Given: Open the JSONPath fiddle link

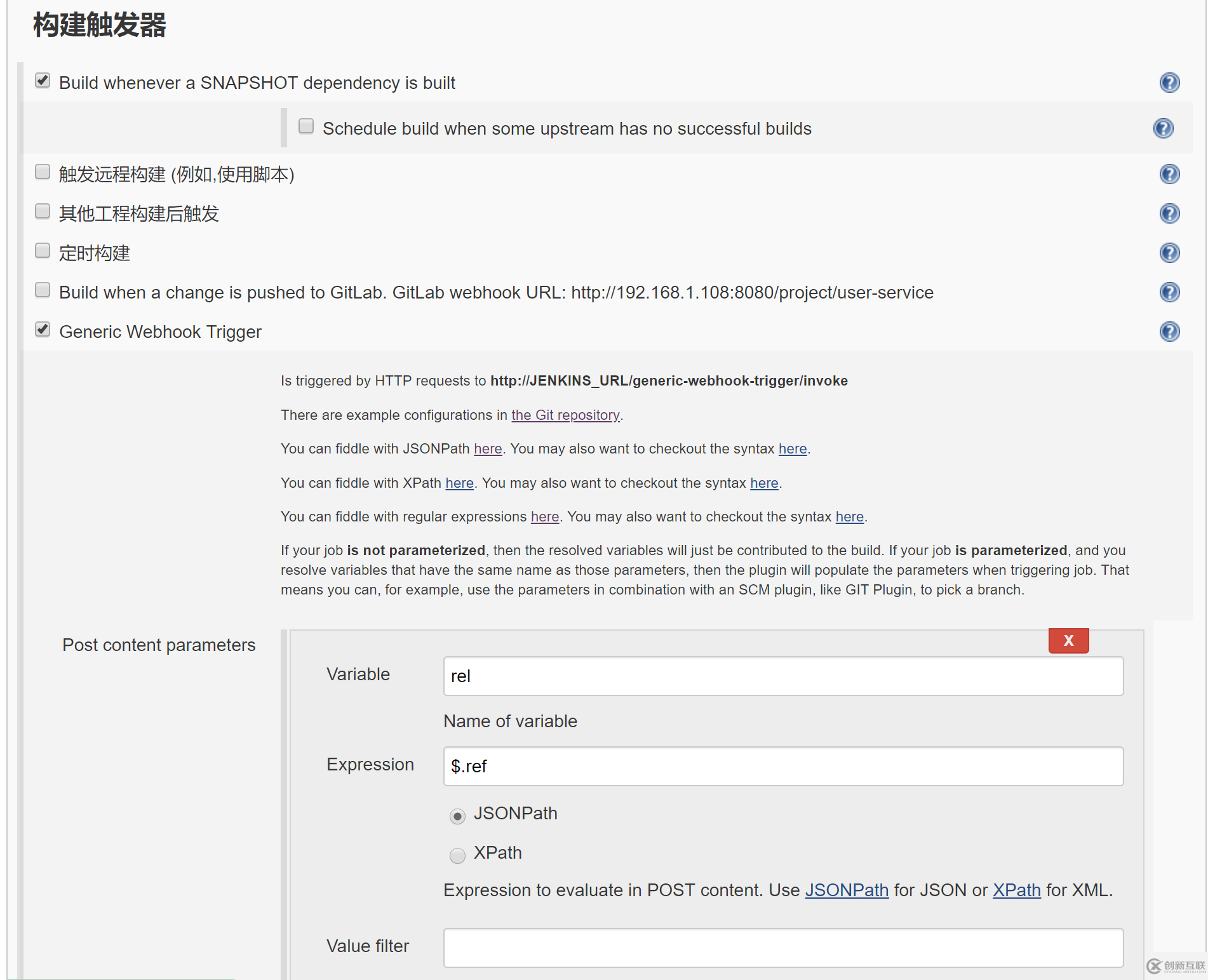Looking at the screenshot, I should coord(488,448).
